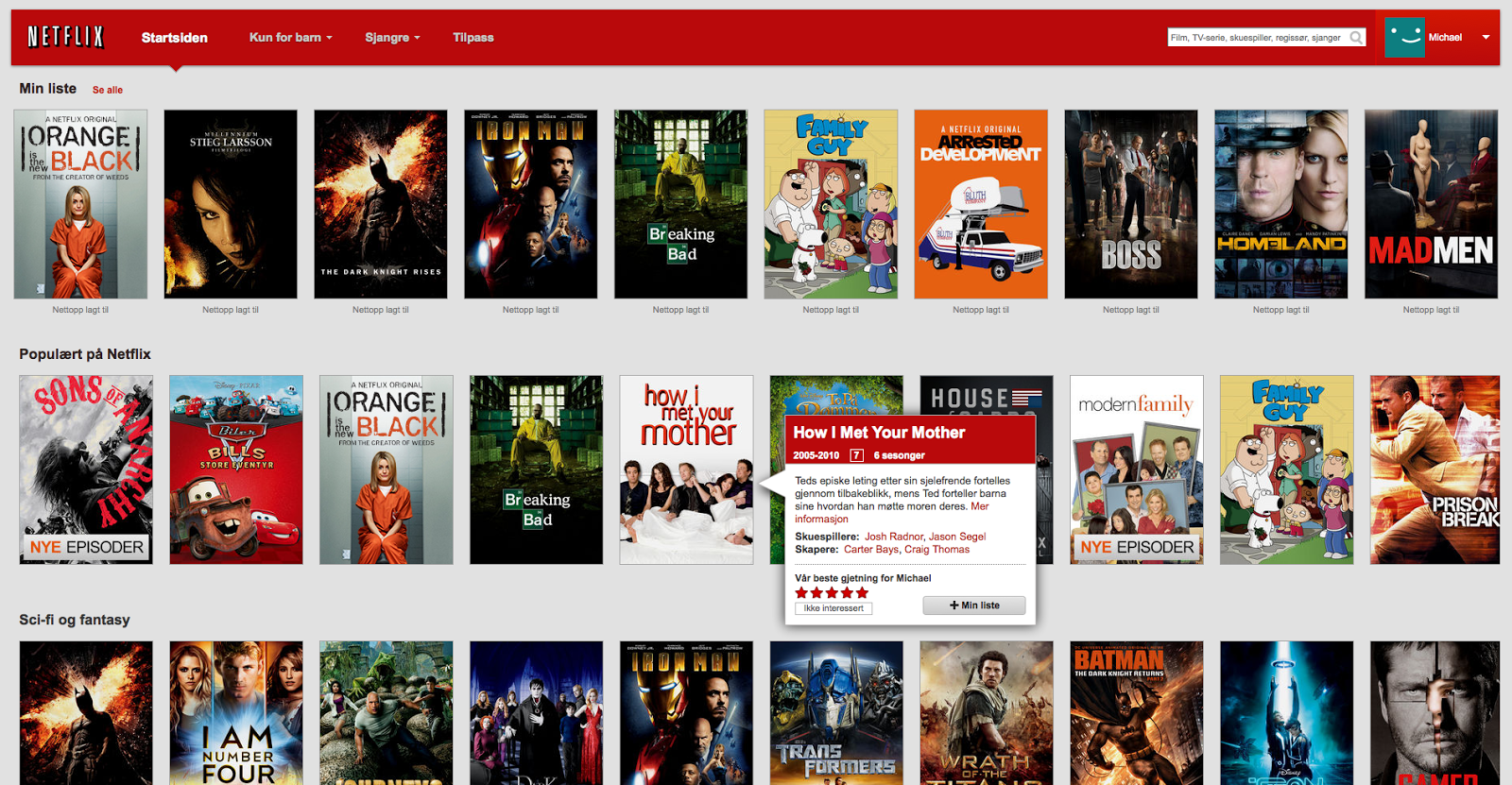Open the Dark Shadows poster
The width and height of the screenshot is (1512, 785).
tap(536, 713)
